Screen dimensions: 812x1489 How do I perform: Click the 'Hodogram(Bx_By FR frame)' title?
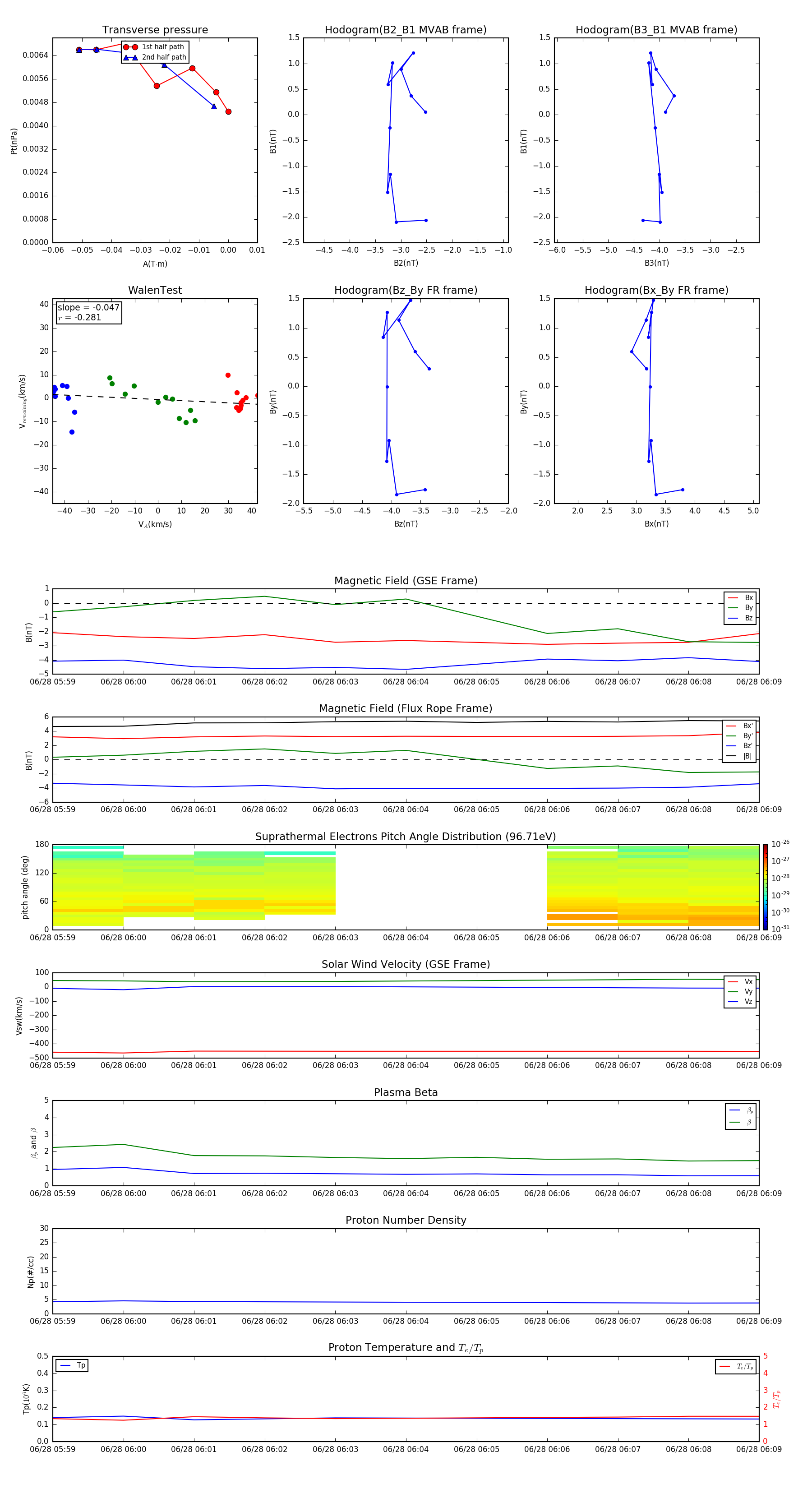point(656,290)
